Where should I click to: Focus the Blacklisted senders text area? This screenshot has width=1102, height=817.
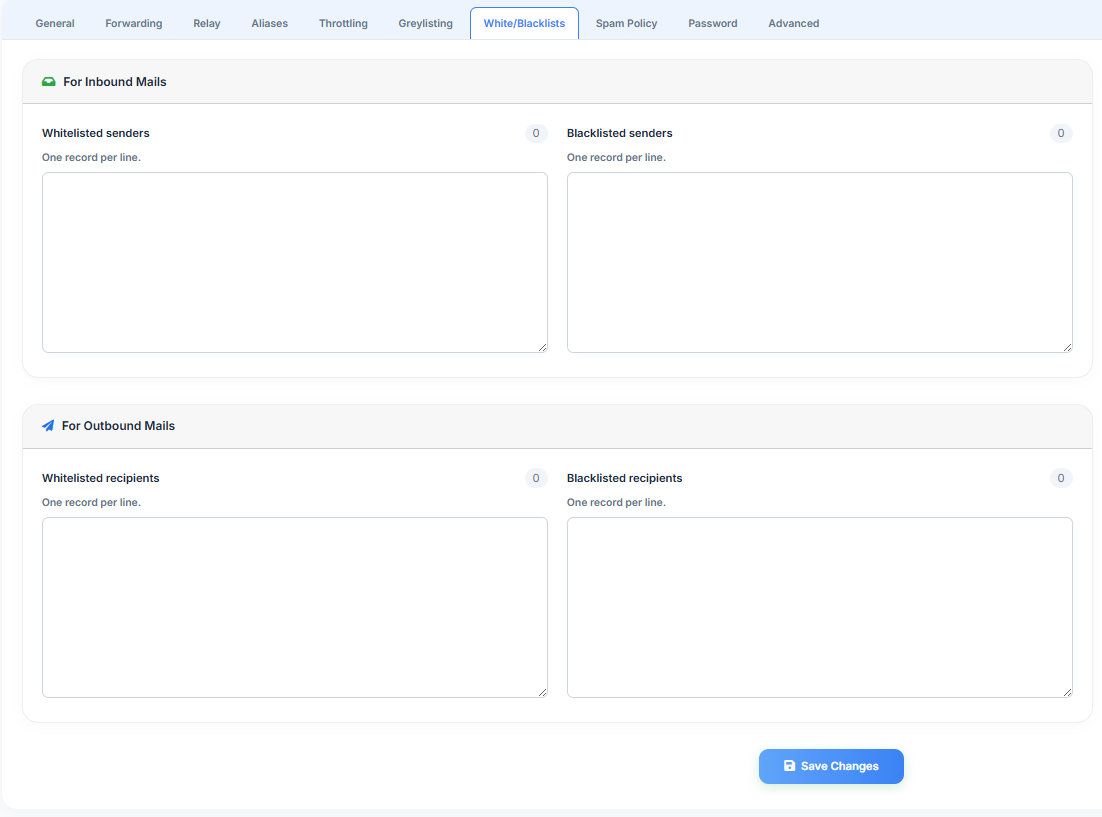(x=819, y=262)
